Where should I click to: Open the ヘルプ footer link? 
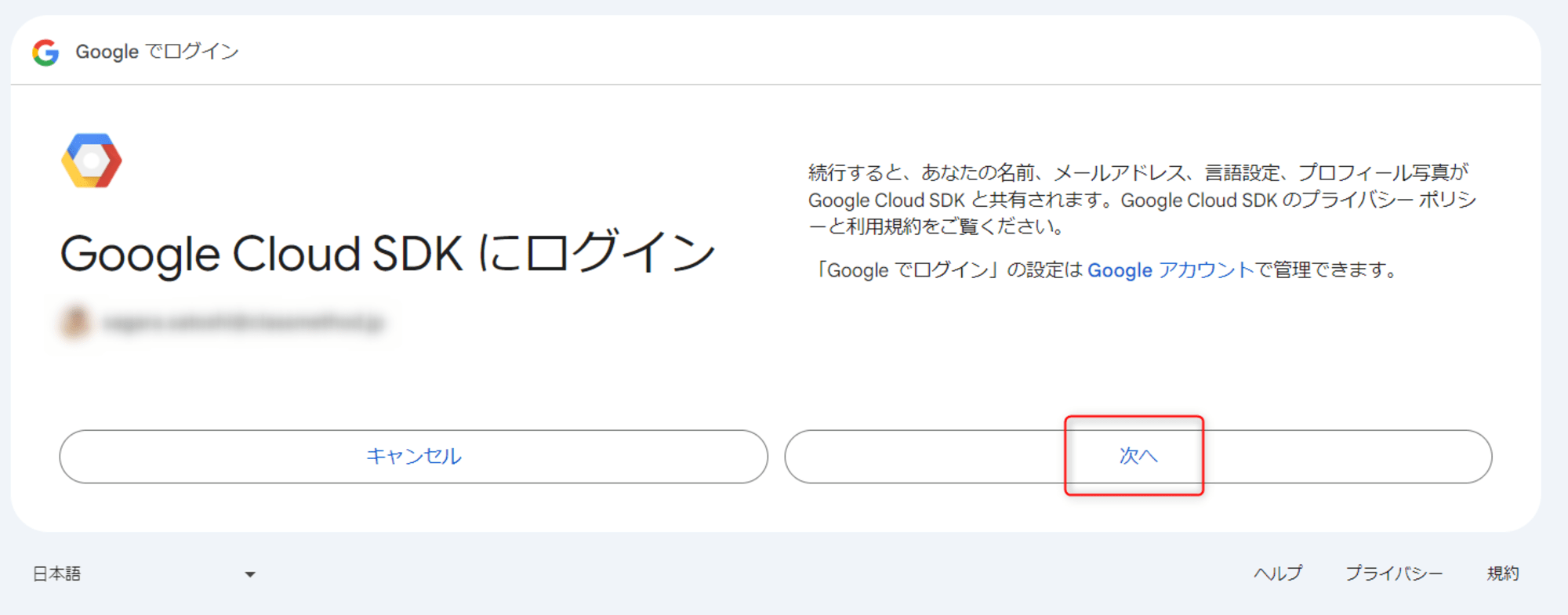pos(1278,573)
